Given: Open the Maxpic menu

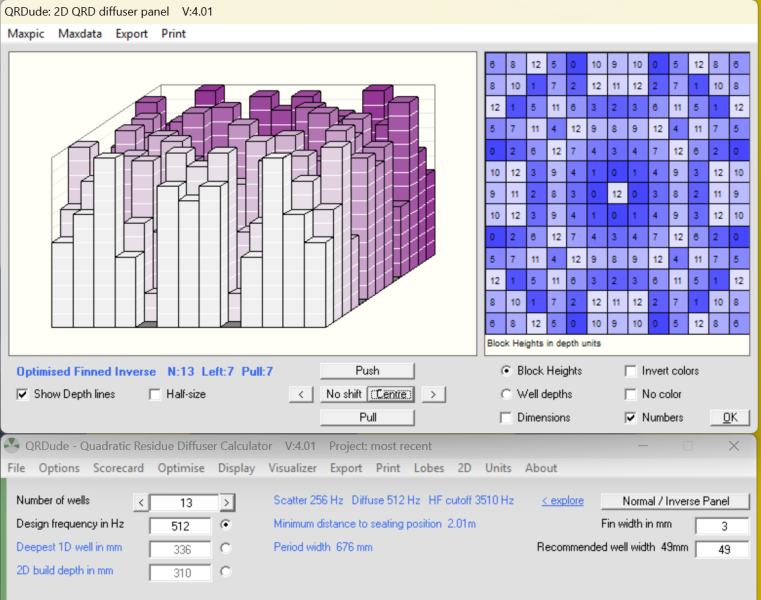Looking at the screenshot, I should click(x=26, y=33).
